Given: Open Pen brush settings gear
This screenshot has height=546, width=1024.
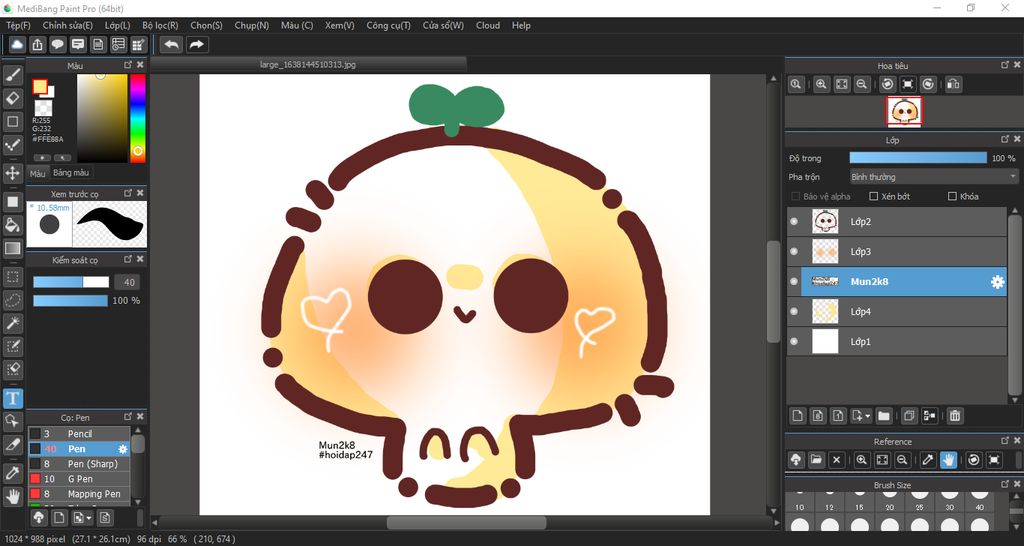Looking at the screenshot, I should click(122, 449).
